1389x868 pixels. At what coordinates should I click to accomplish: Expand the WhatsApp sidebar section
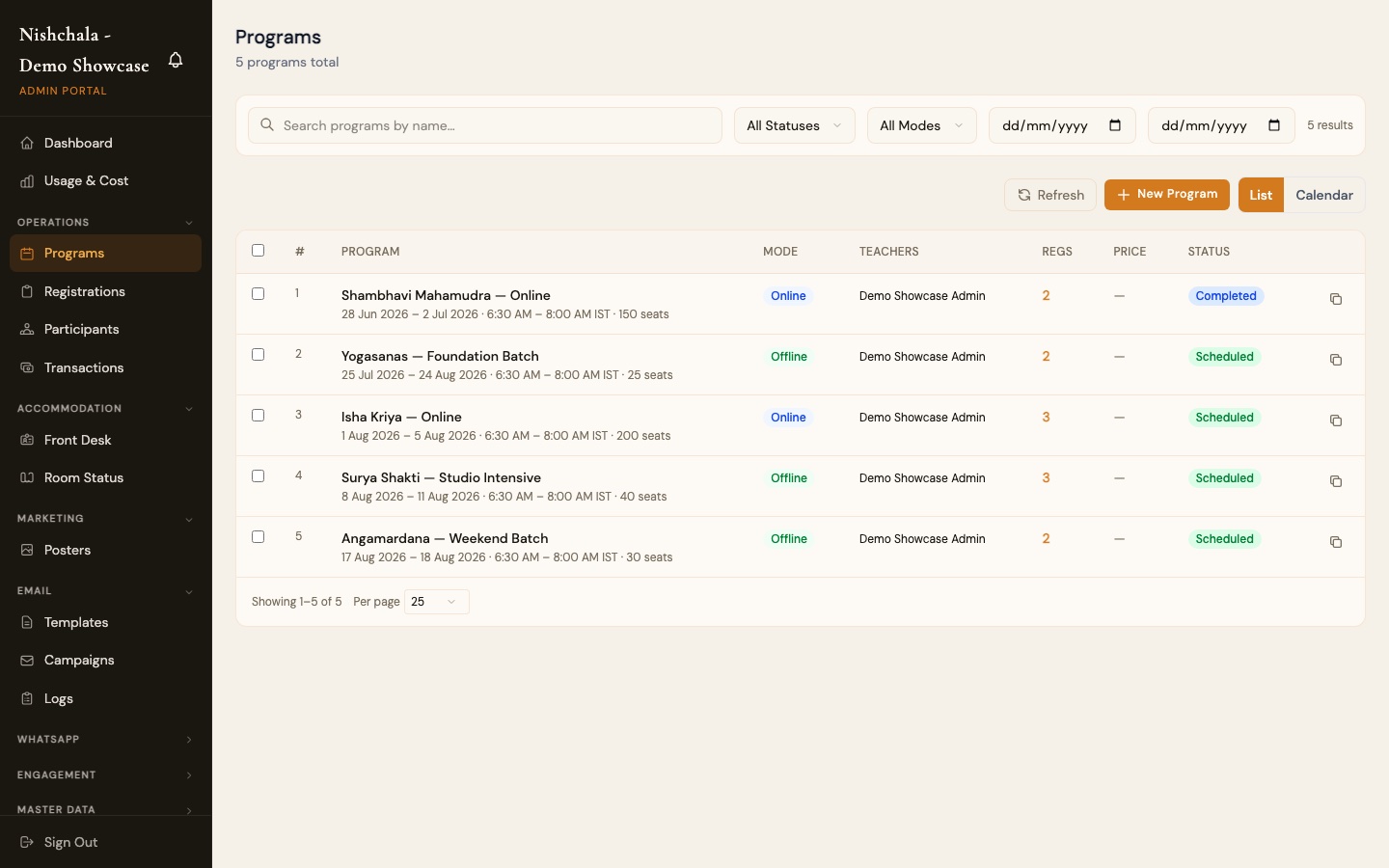pos(105,740)
